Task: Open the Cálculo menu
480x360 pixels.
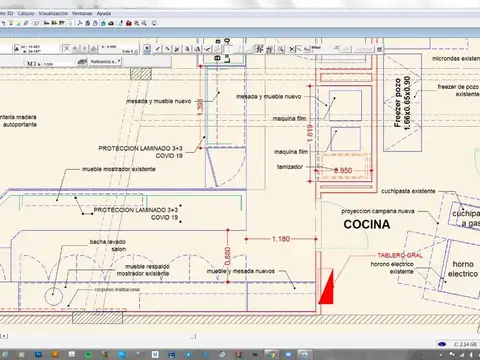Action: (x=26, y=13)
